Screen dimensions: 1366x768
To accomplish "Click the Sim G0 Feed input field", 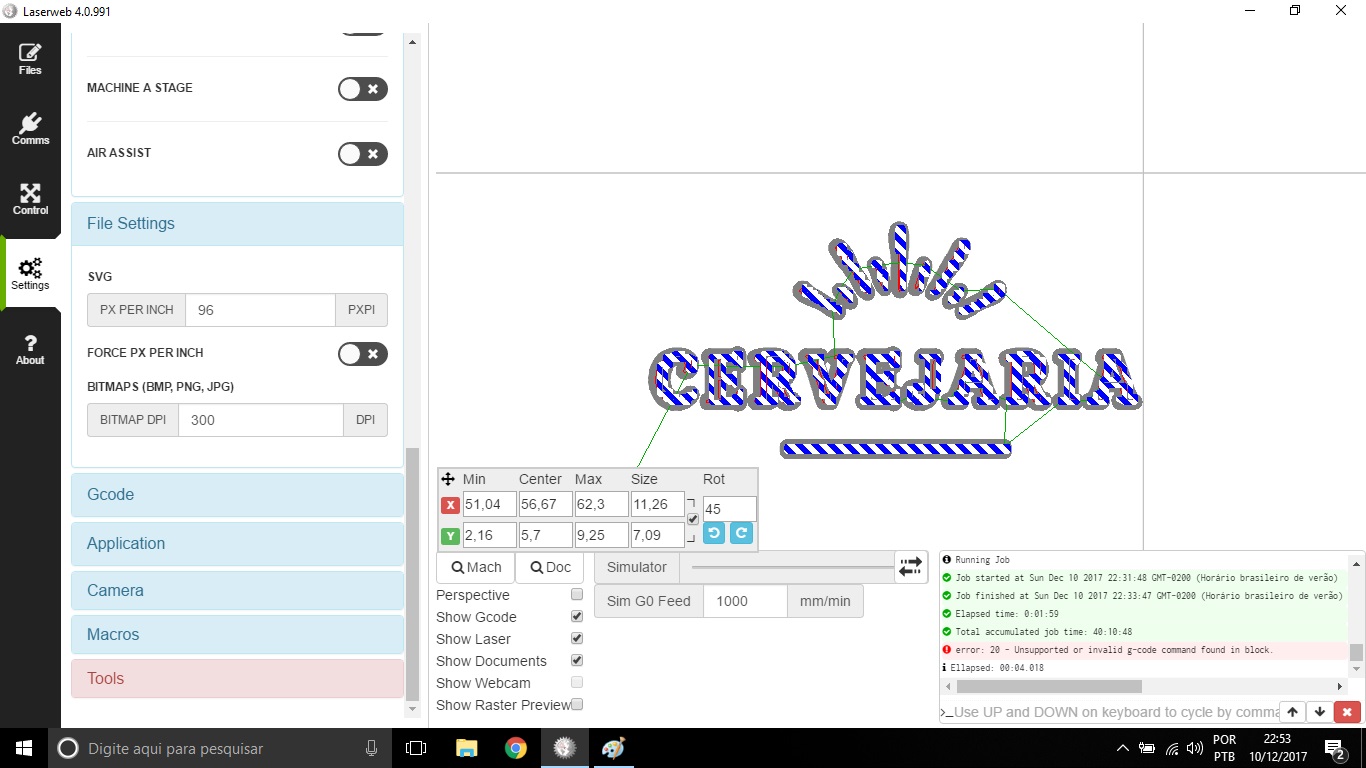I will [x=745, y=601].
